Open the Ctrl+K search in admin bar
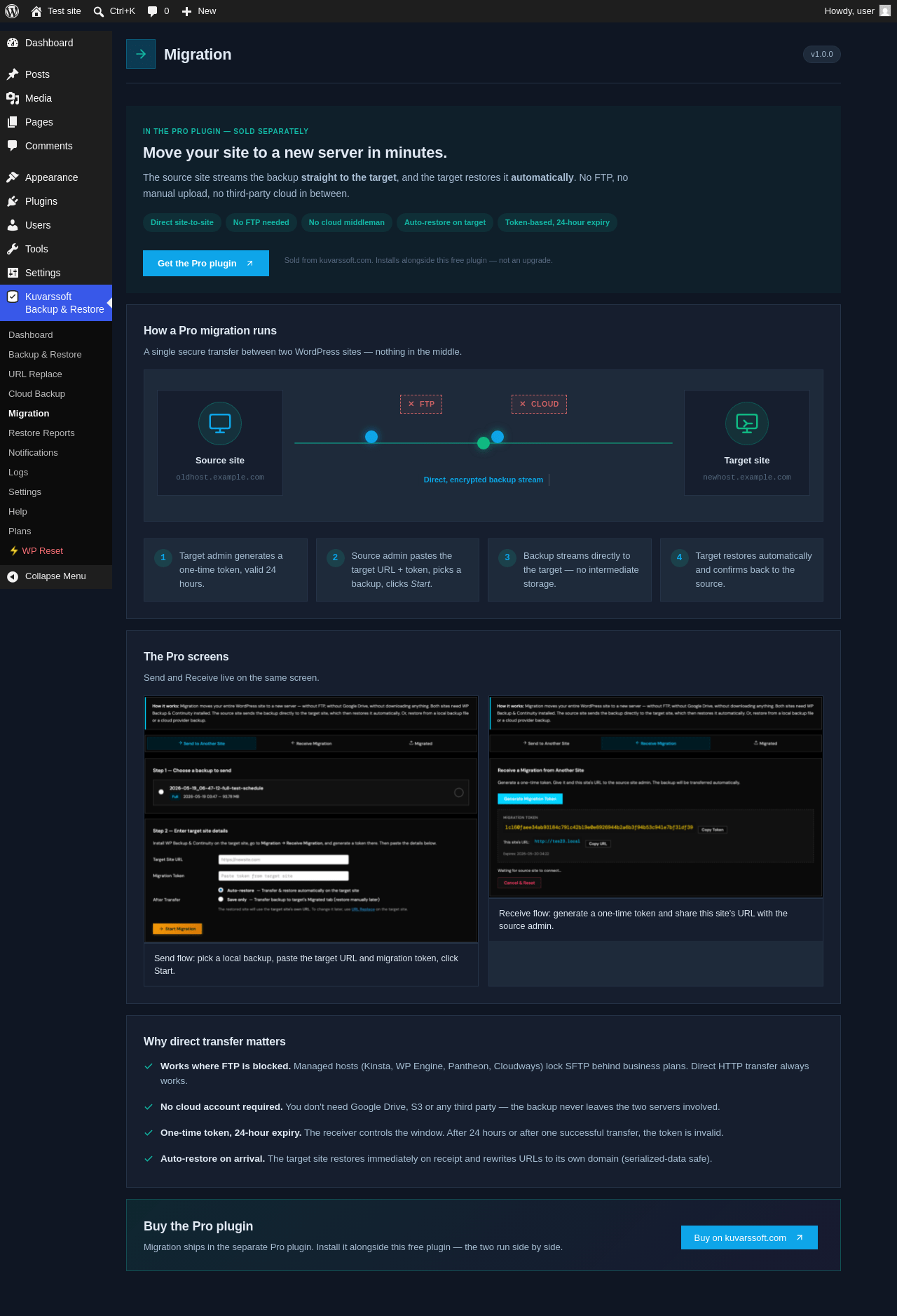The height and width of the screenshot is (1316, 897). pyautogui.click(x=114, y=11)
